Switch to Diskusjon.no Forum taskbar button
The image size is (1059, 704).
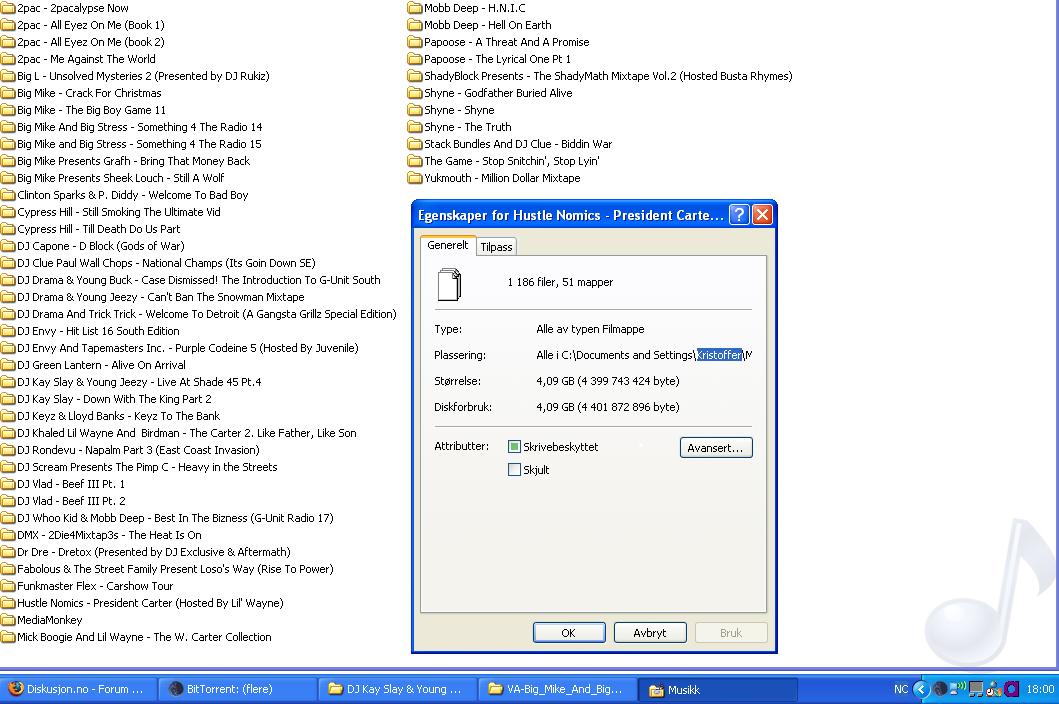tap(78, 689)
